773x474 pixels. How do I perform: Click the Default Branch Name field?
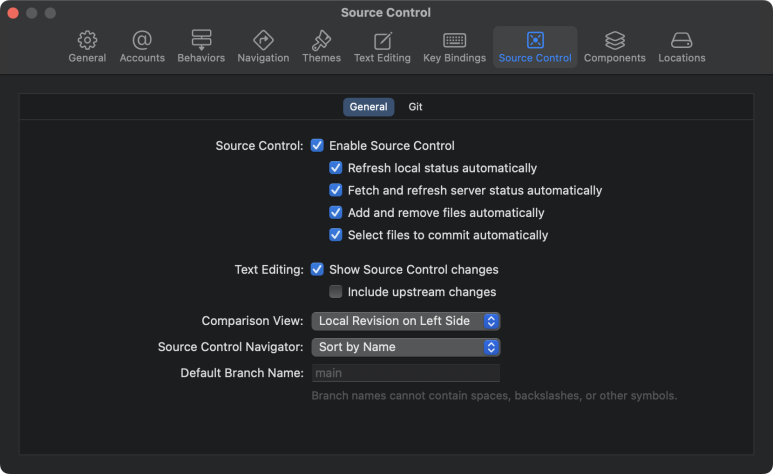(x=406, y=373)
